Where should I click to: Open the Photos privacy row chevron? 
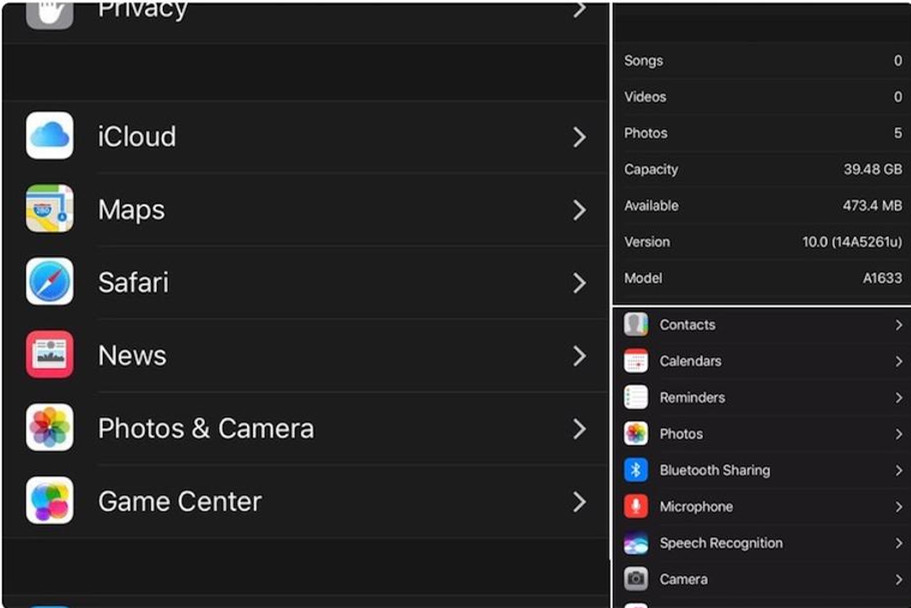click(x=899, y=434)
